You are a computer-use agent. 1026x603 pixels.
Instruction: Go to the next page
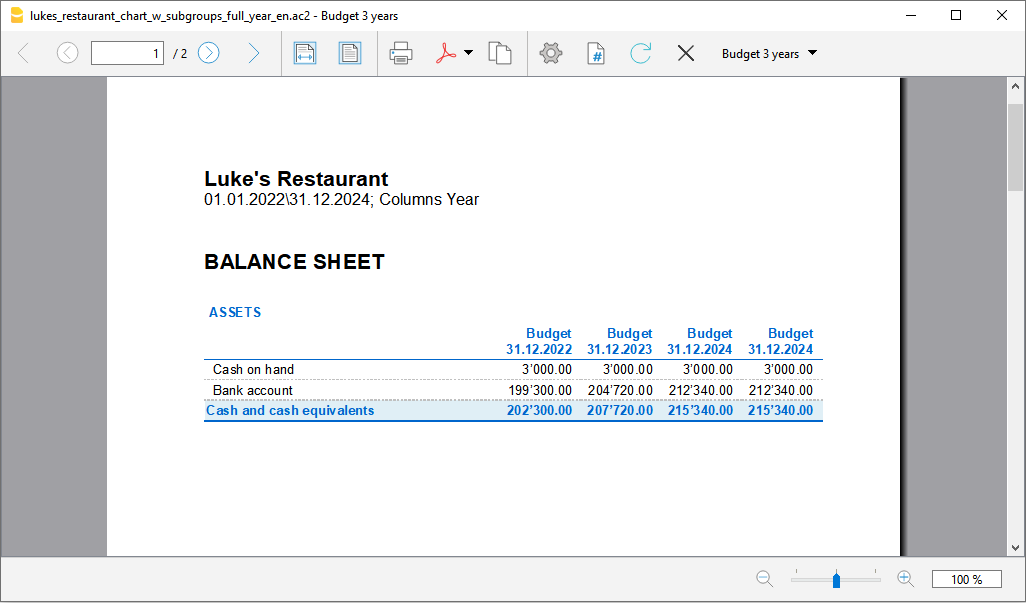point(208,53)
